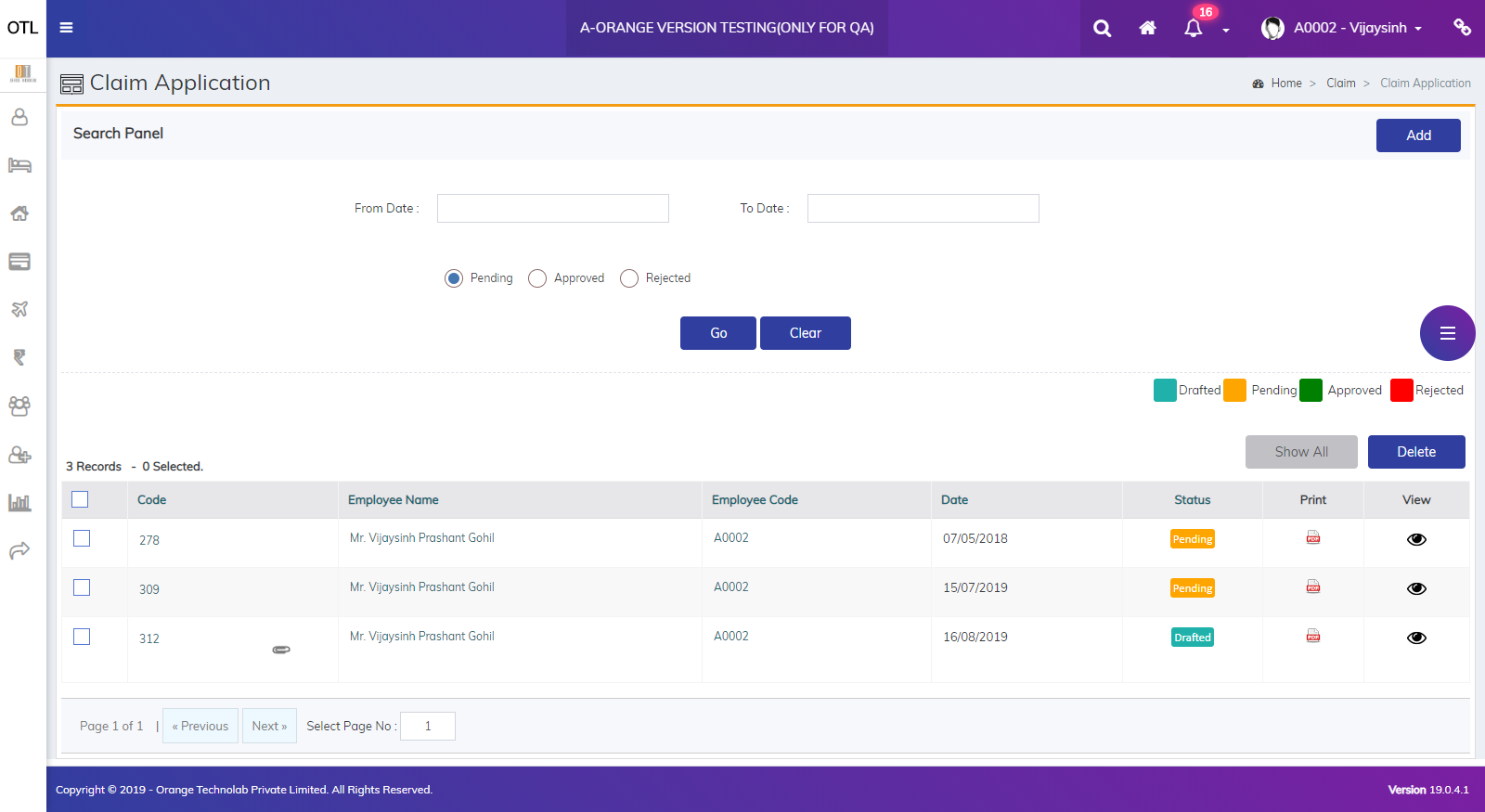1485x812 pixels.
Task: Expand the caret next to notification bell
Action: (x=1226, y=31)
